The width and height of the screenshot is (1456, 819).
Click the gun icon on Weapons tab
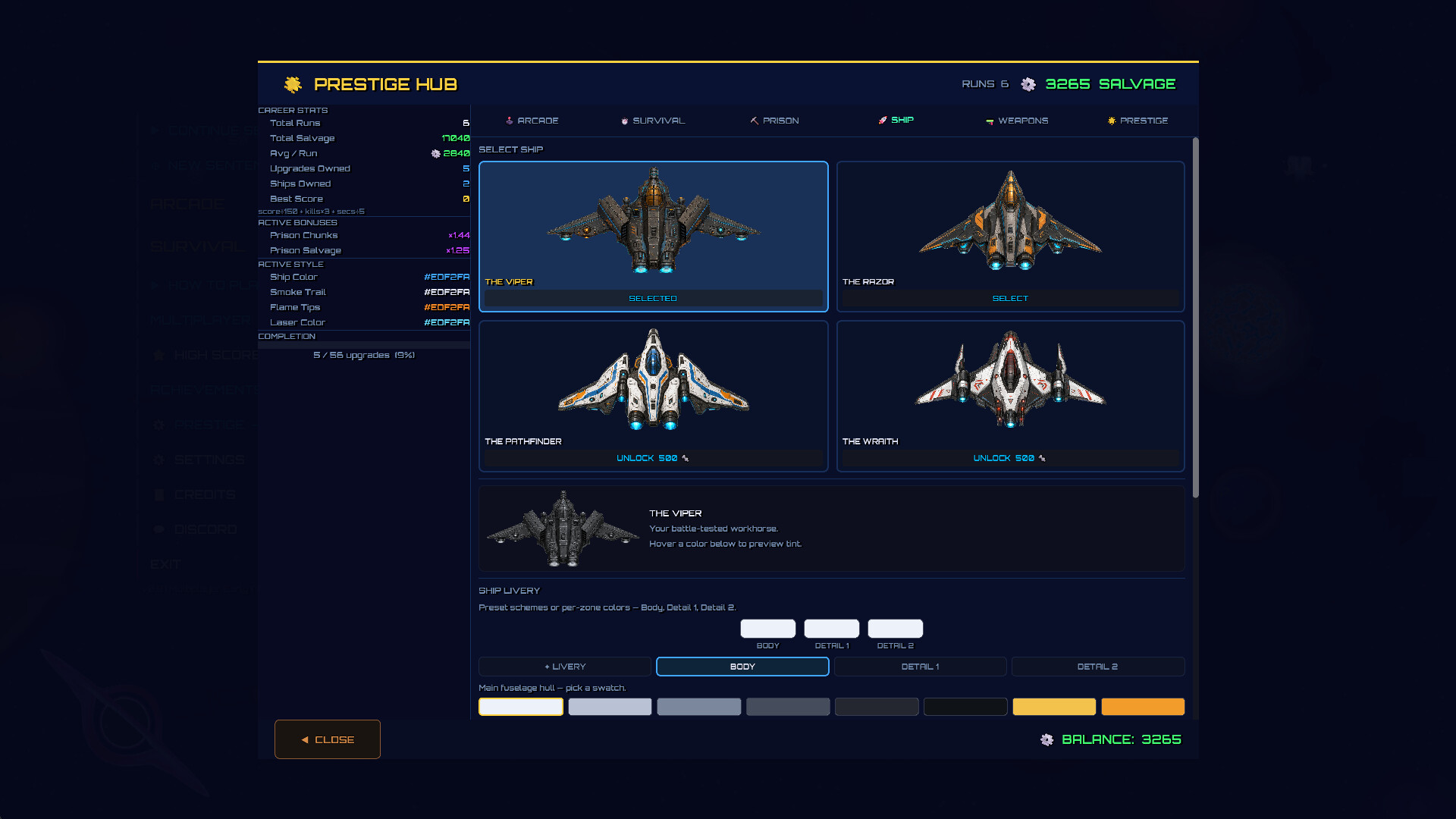coord(990,121)
